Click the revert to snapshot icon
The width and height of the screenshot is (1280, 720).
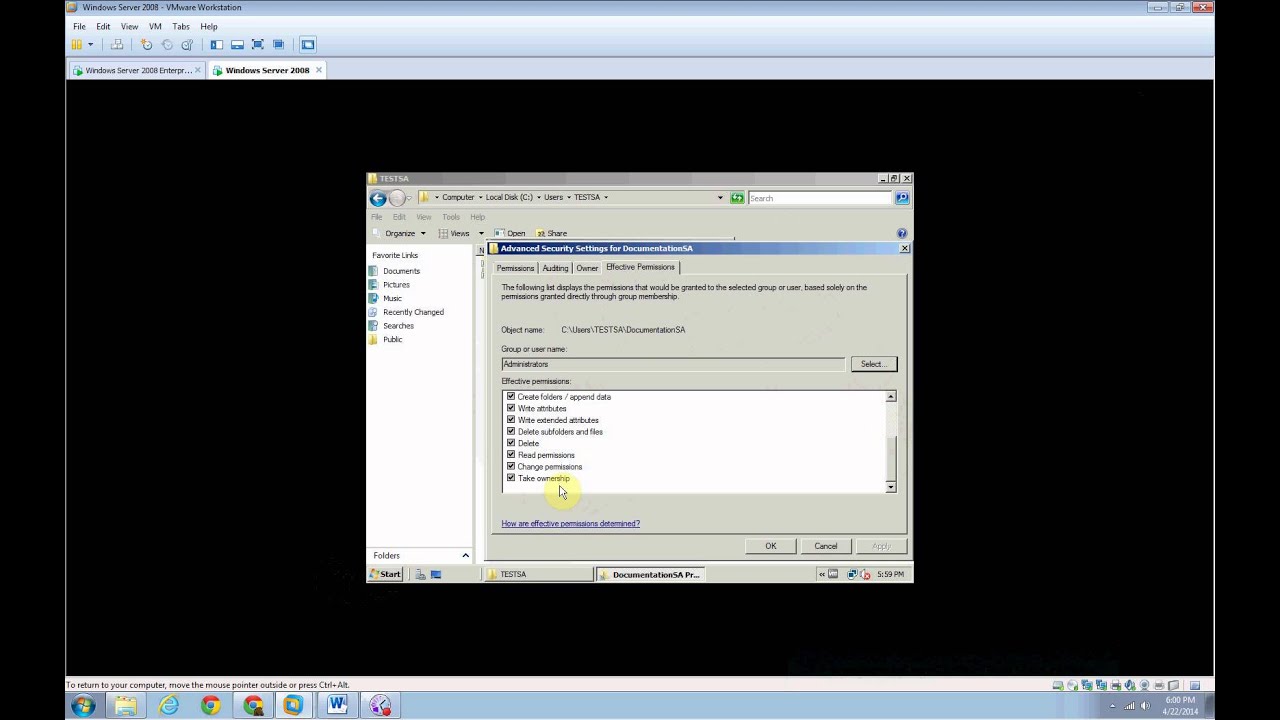point(167,44)
